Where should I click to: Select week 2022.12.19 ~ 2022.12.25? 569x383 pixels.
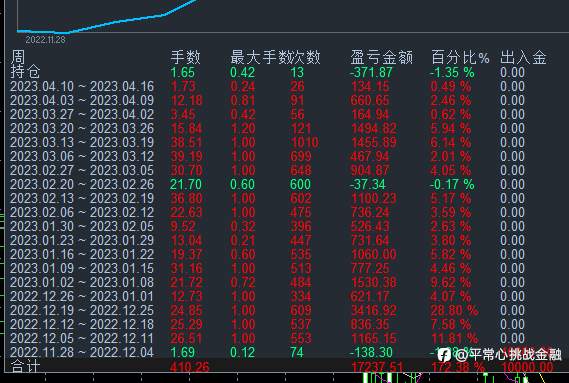(x=82, y=310)
